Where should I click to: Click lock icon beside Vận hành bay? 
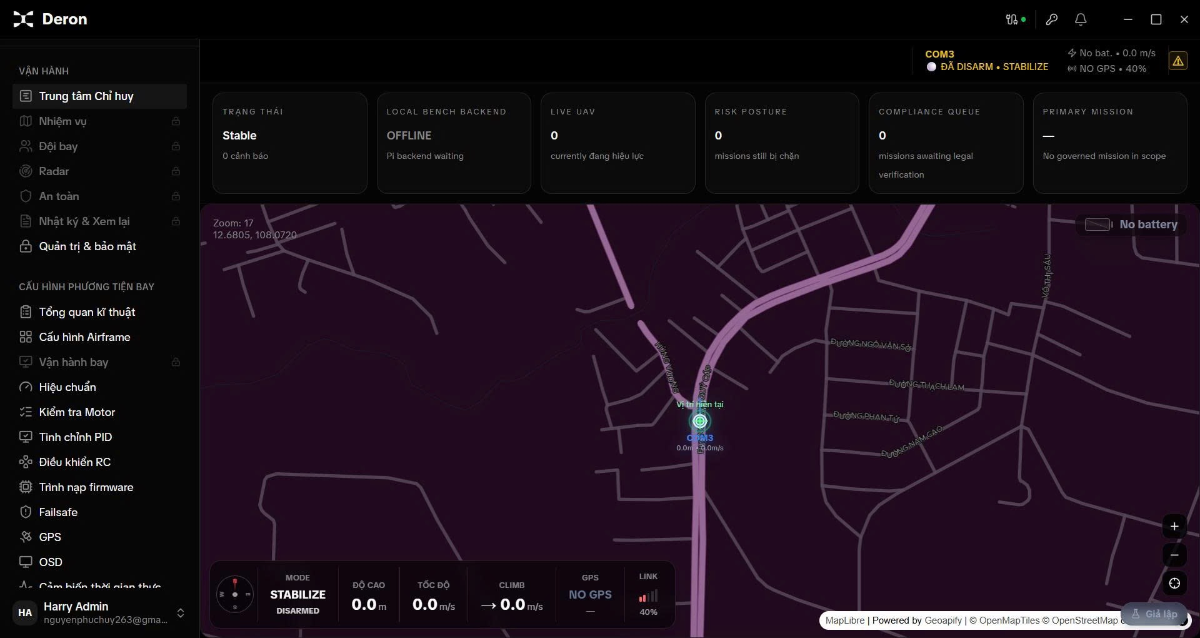(176, 362)
